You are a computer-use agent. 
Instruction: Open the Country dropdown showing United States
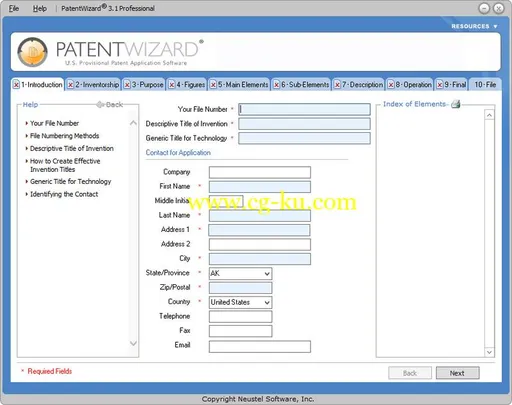[x=240, y=302]
